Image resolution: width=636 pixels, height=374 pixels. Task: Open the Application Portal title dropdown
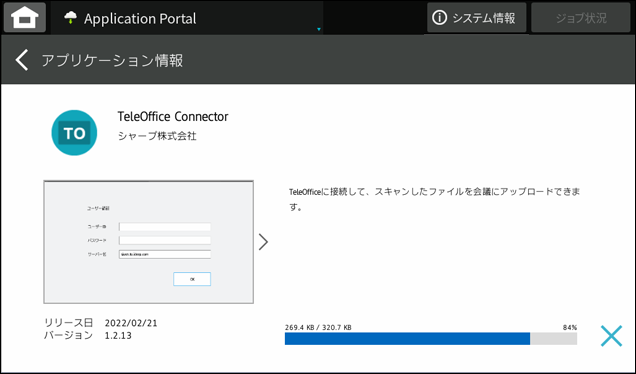point(187,18)
